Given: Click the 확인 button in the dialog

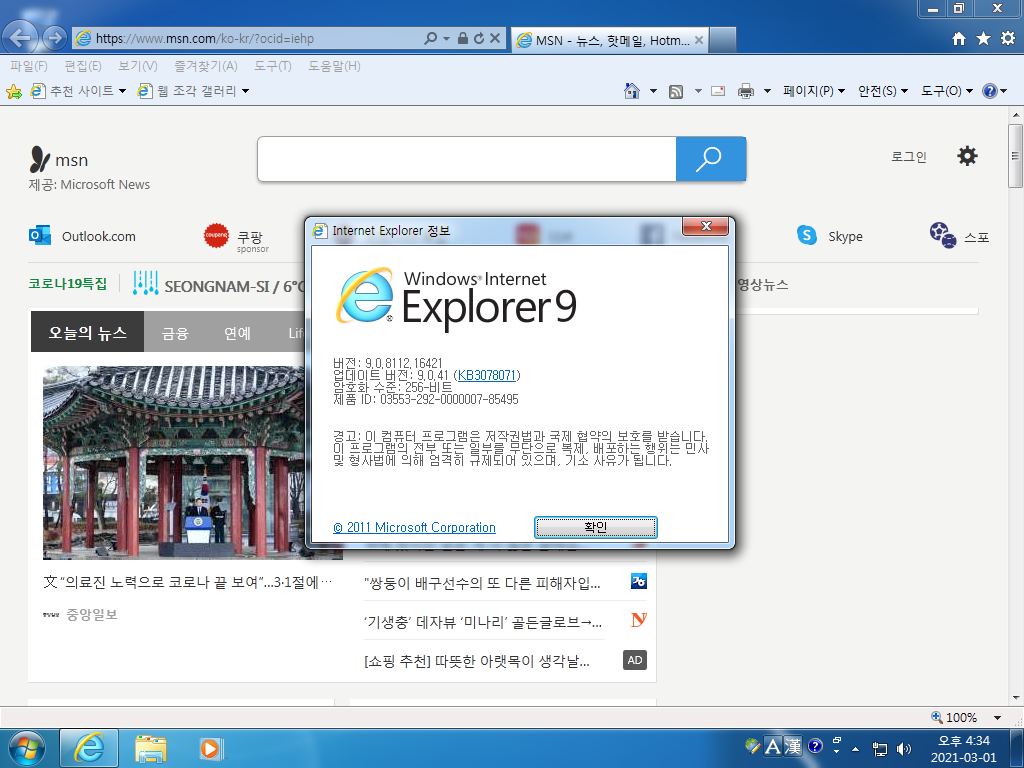Looking at the screenshot, I should (x=596, y=527).
